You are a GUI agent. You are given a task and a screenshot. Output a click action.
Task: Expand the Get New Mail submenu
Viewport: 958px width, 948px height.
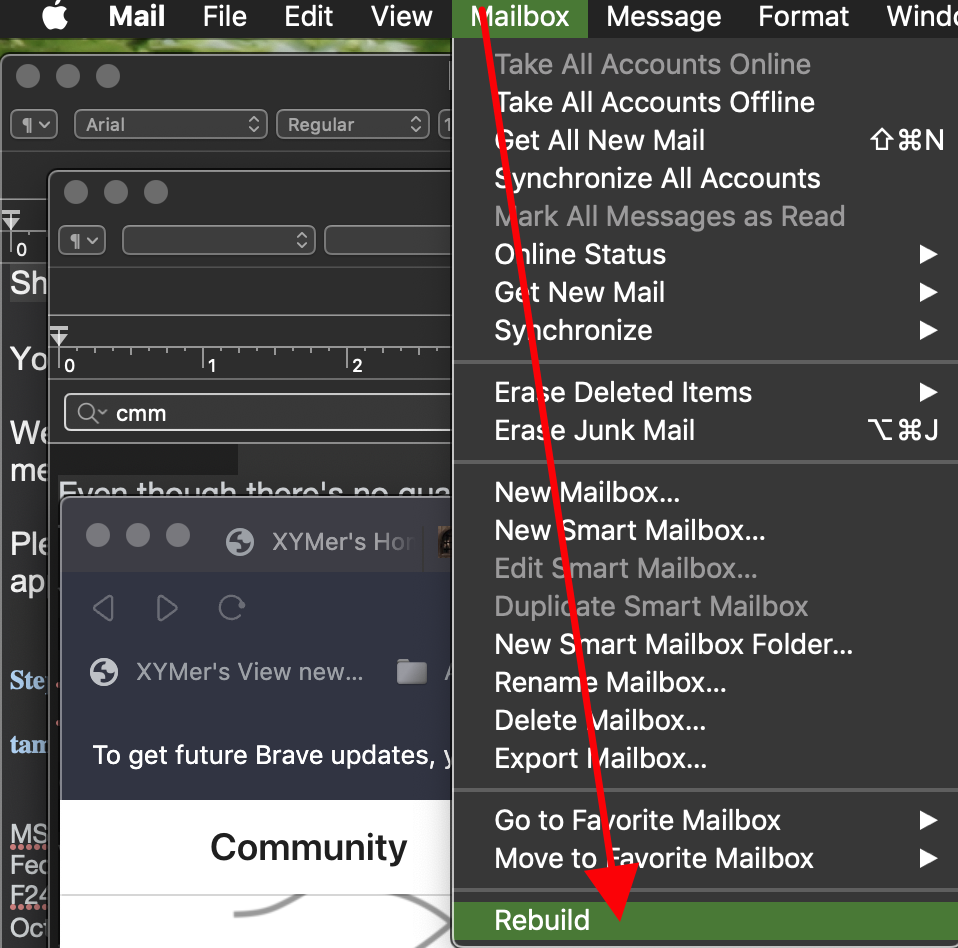tap(706, 292)
